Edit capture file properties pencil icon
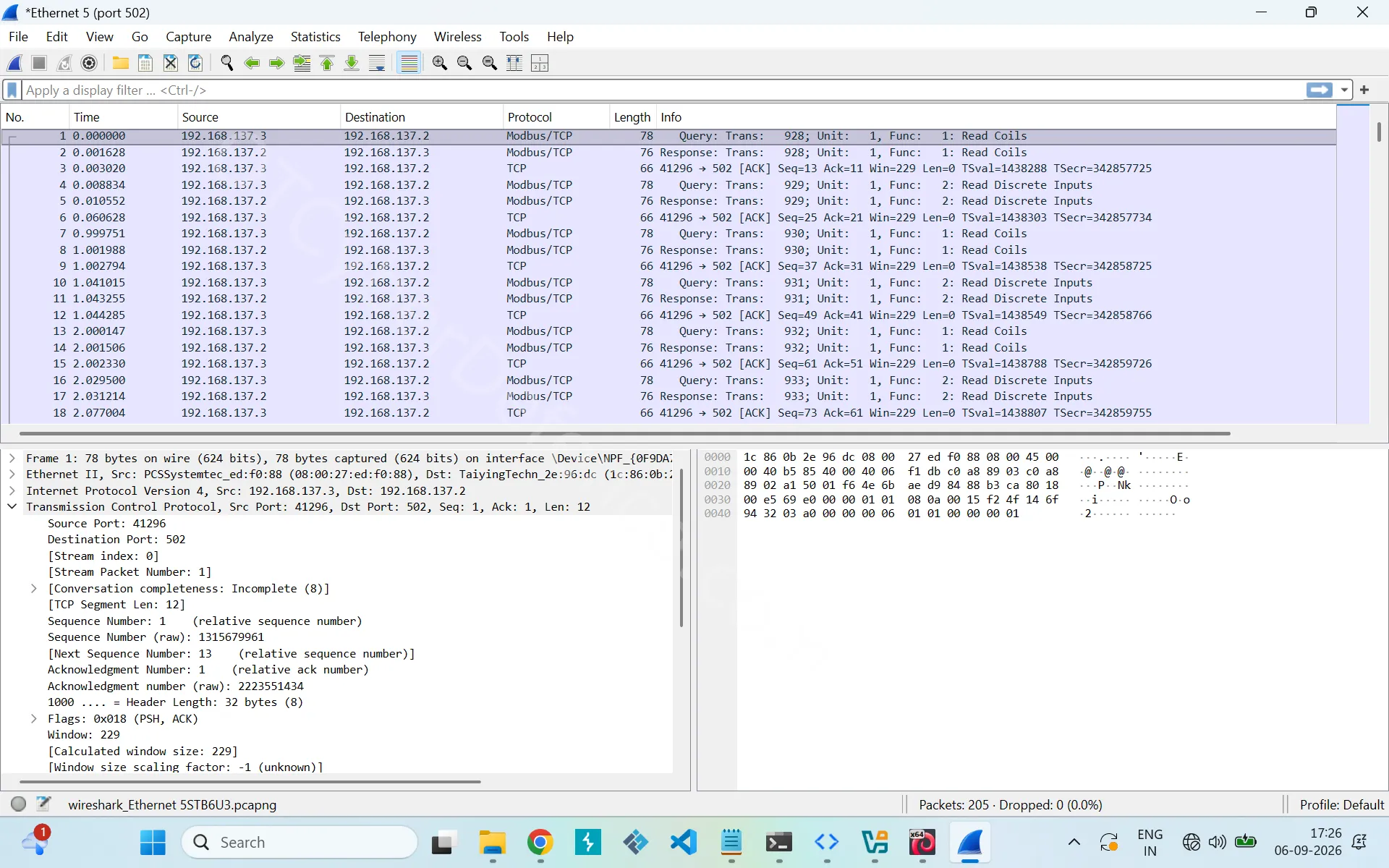Image resolution: width=1389 pixels, height=868 pixels. click(x=43, y=804)
